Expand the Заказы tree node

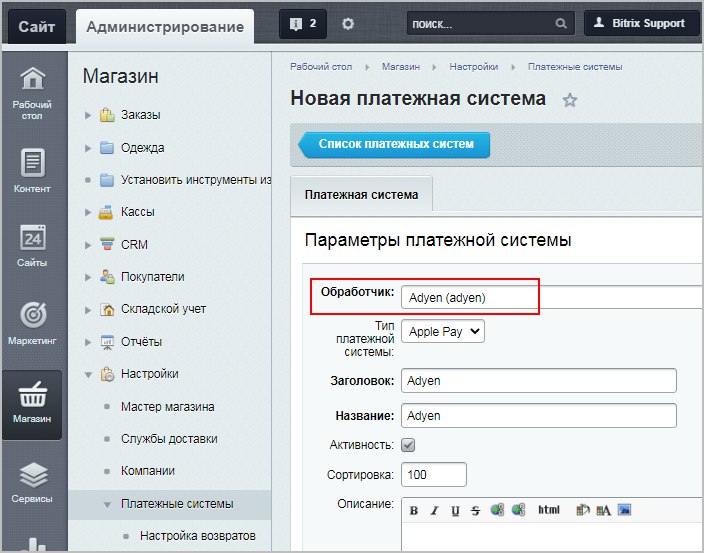pyautogui.click(x=88, y=115)
